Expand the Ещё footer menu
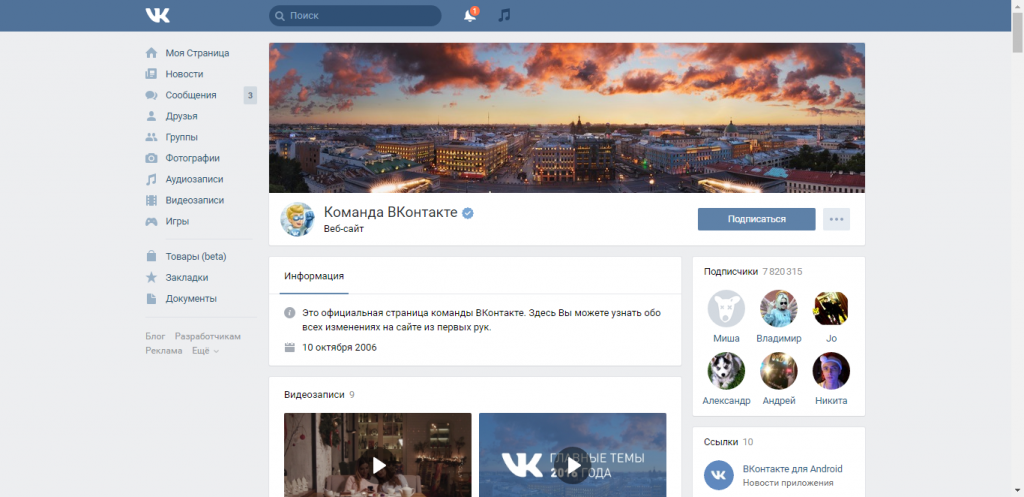Screen dimensions: 1024x497 point(205,351)
